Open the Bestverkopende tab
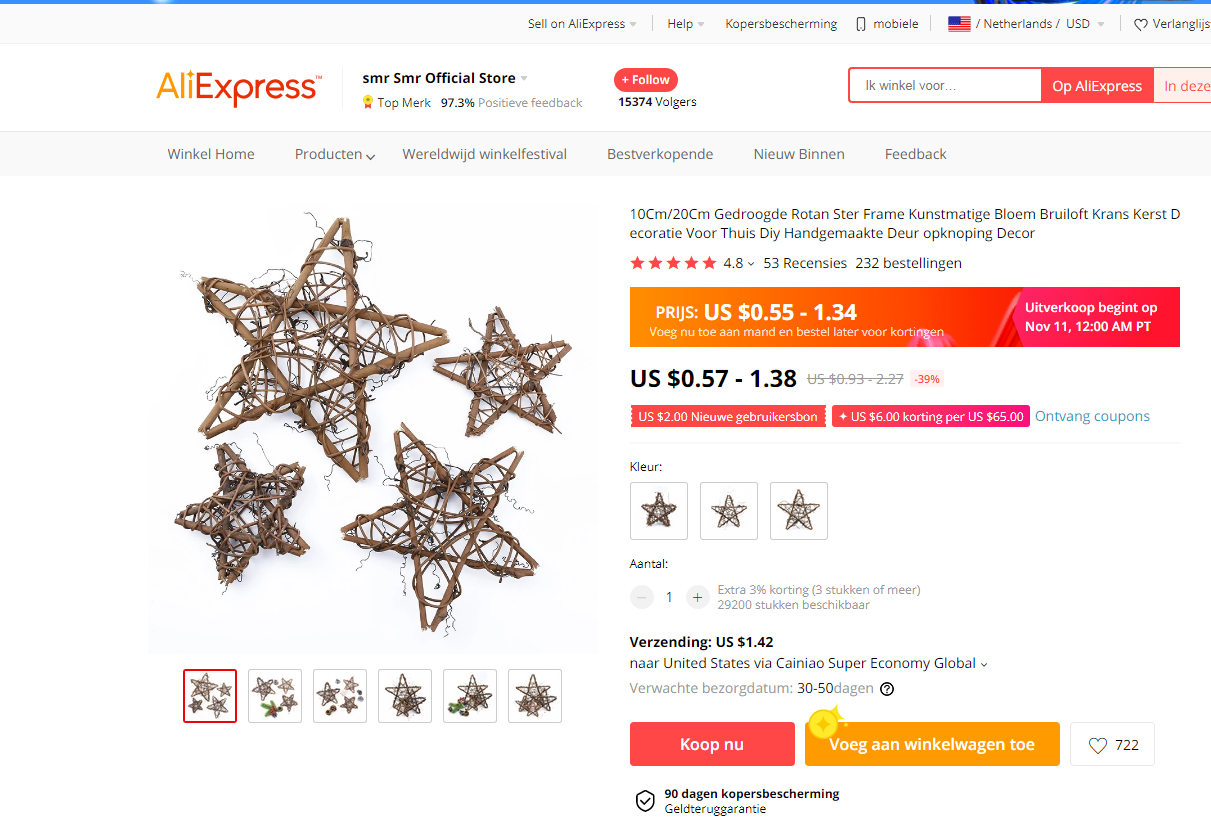This screenshot has height=821, width=1211. point(660,154)
